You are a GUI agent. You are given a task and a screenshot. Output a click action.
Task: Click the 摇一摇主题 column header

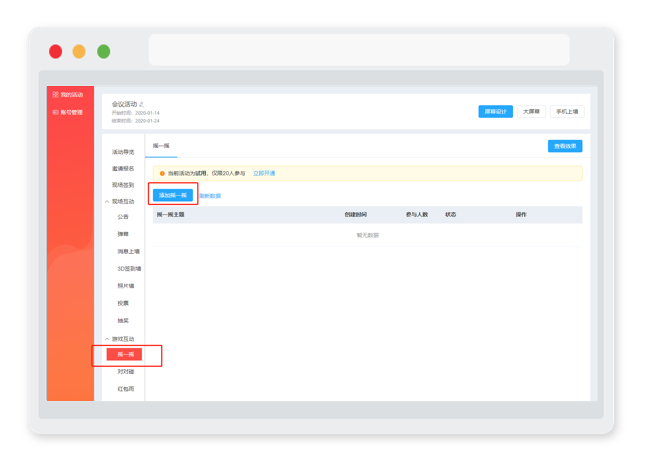(170, 215)
